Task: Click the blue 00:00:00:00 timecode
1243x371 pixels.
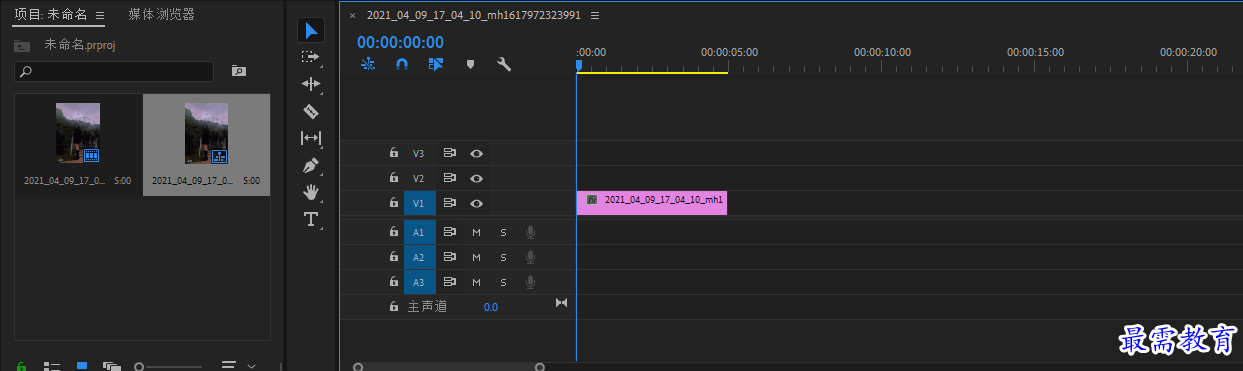Action: (x=400, y=42)
